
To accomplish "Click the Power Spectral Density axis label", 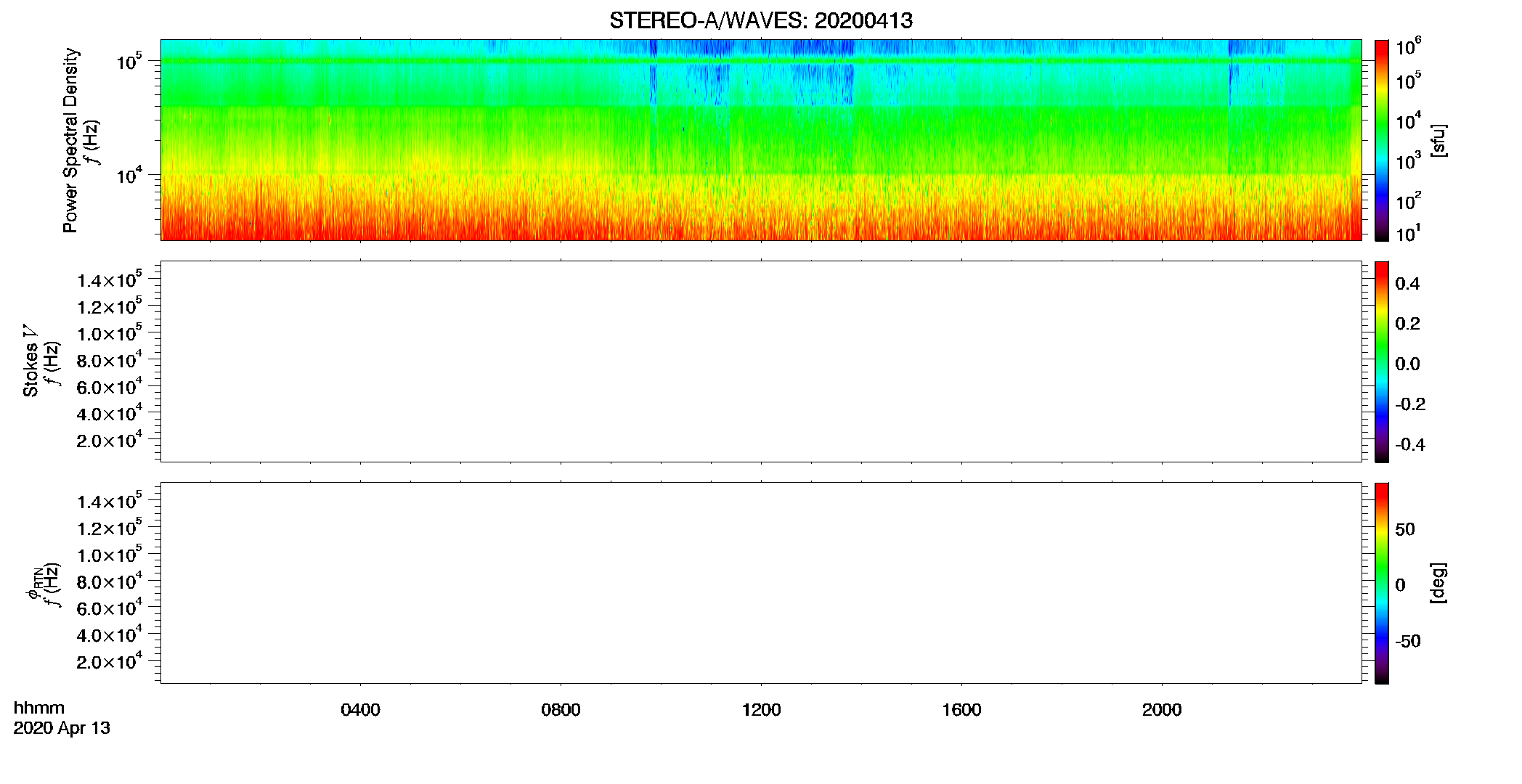I will click(70, 140).
